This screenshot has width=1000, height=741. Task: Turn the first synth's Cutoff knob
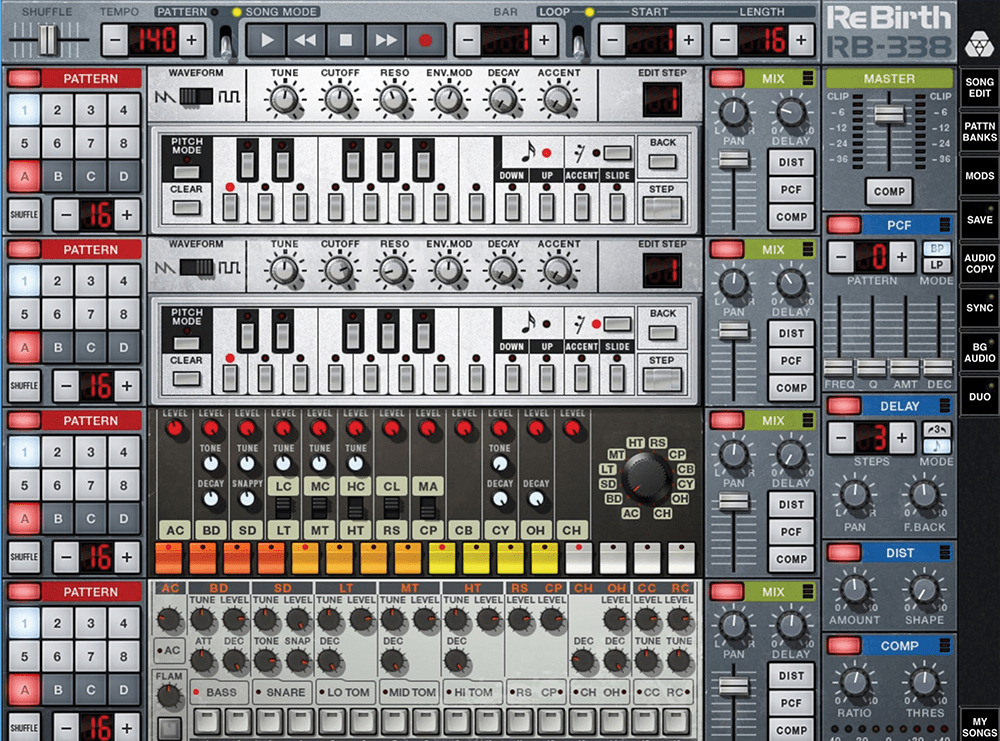[x=340, y=98]
